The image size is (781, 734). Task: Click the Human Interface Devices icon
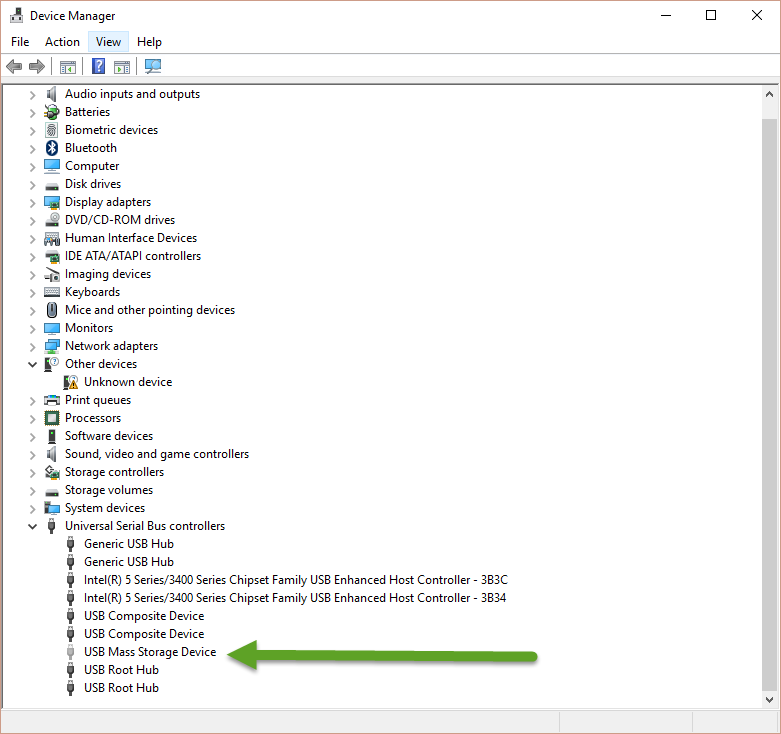[52, 239]
